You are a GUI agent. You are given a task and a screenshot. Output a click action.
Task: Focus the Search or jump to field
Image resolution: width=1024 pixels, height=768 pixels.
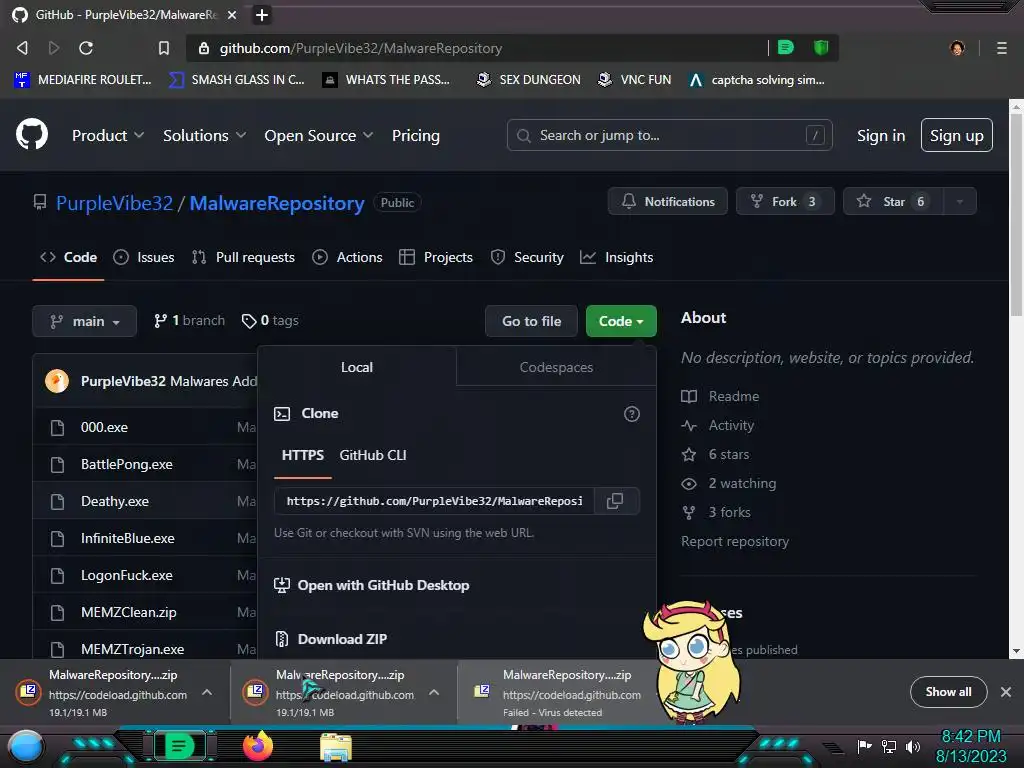pyautogui.click(x=669, y=135)
